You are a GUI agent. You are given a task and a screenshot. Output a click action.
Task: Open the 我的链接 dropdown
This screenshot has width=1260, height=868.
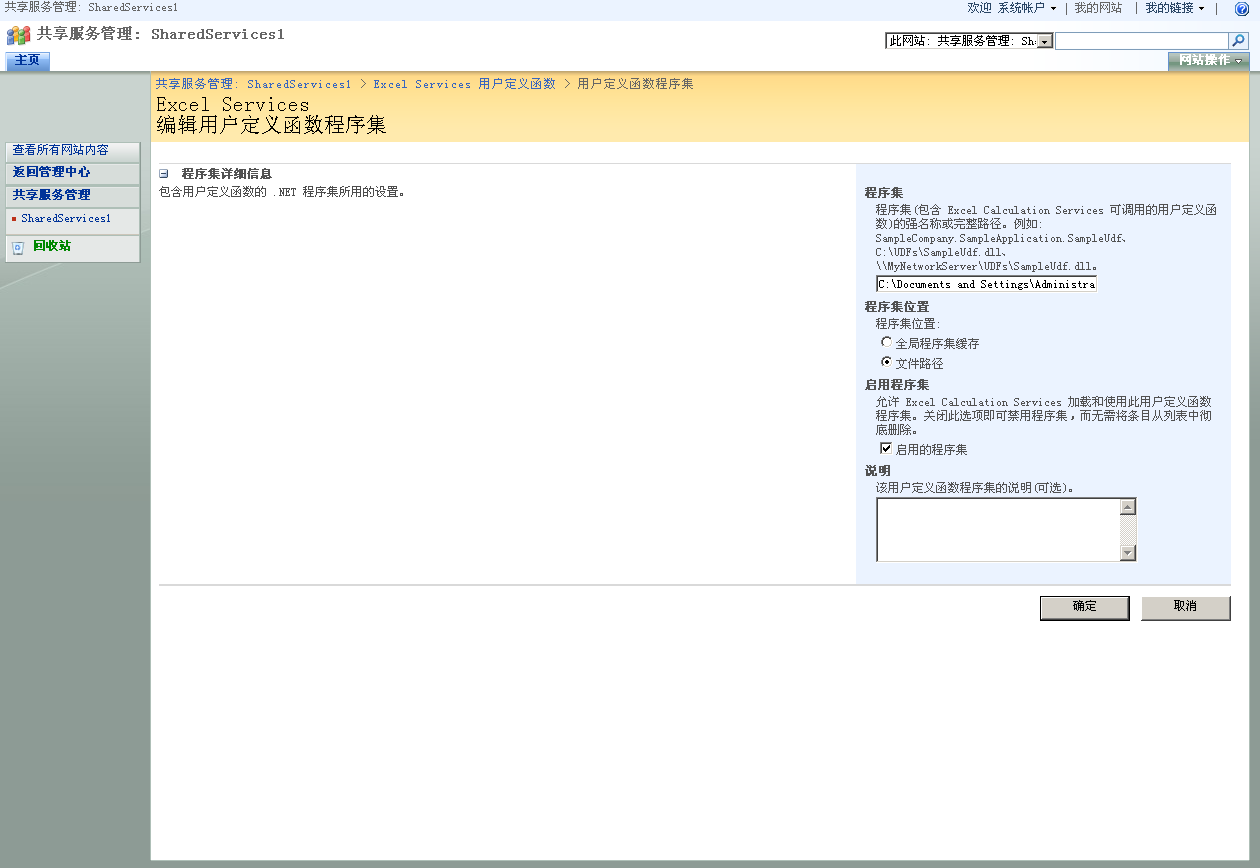(x=1175, y=8)
